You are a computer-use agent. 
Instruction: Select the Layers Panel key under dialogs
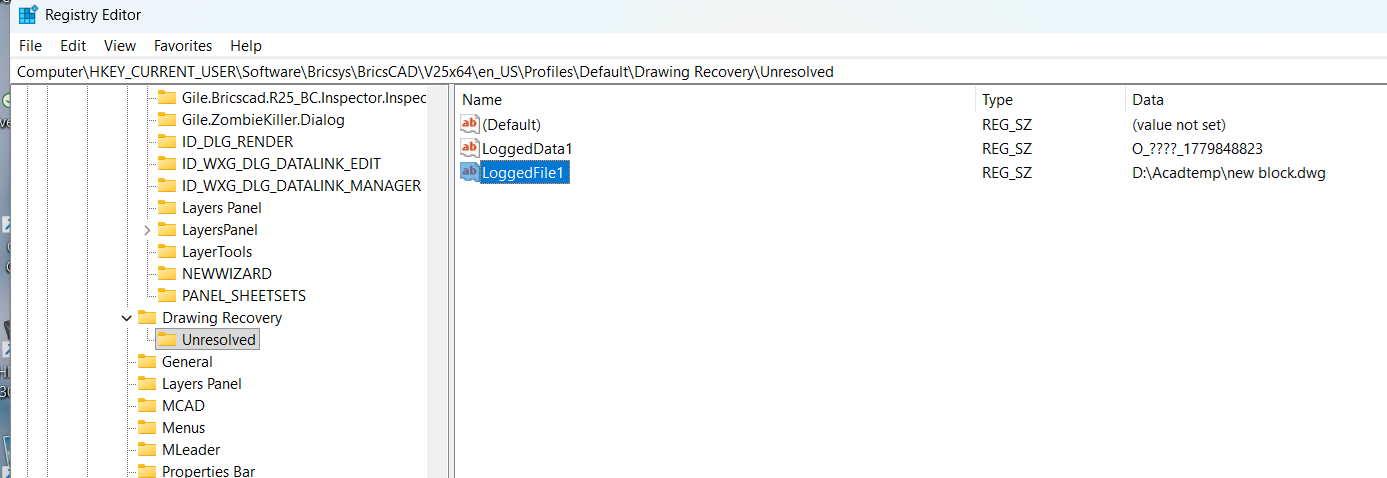tap(222, 208)
